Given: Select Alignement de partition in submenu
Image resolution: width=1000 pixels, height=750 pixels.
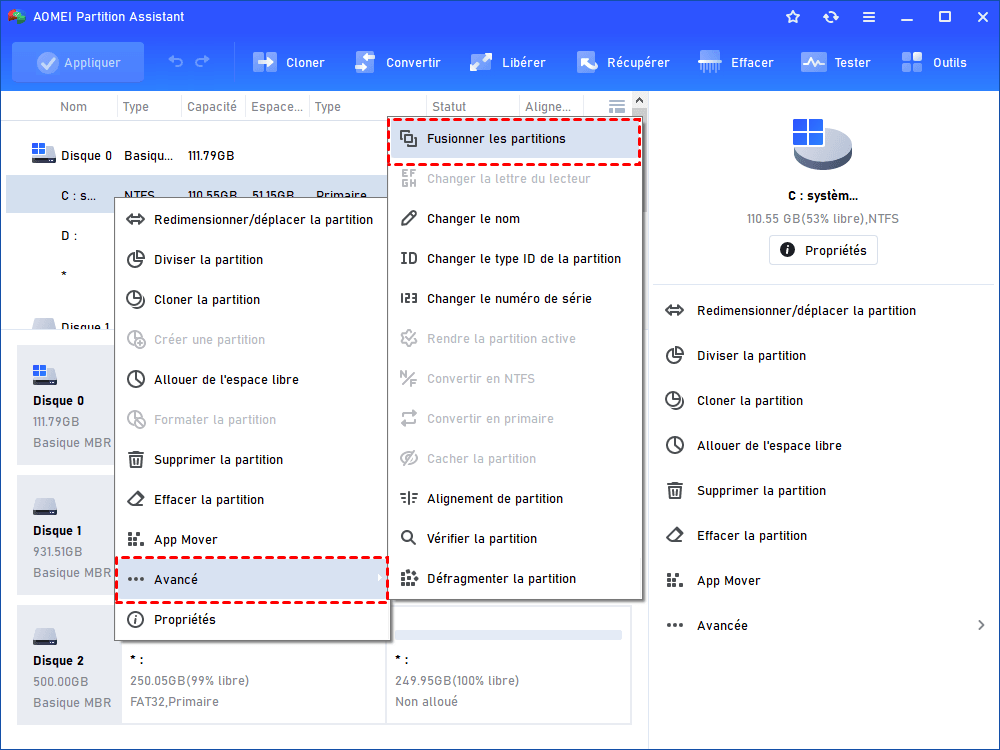Looking at the screenshot, I should [514, 499].
